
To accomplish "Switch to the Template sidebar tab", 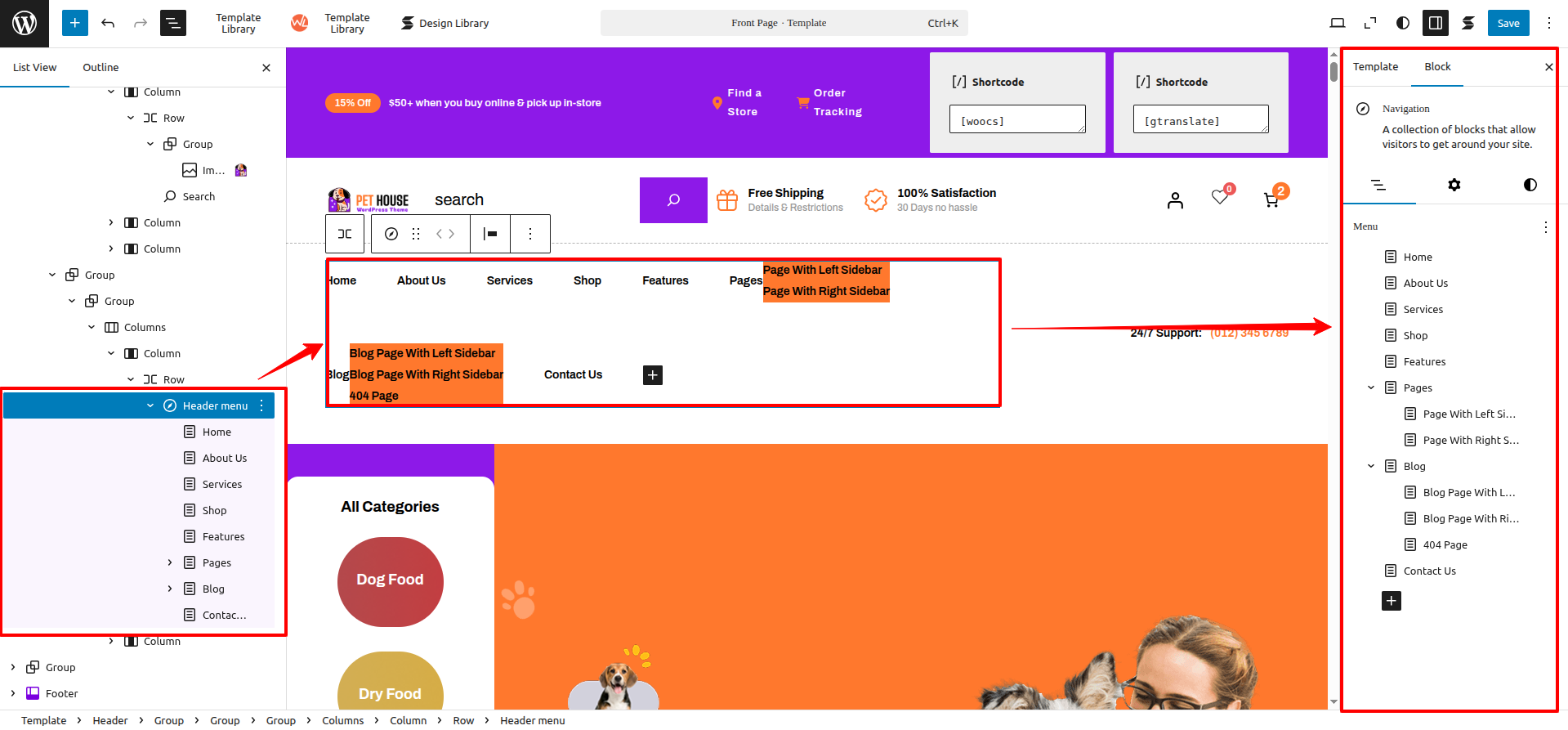I will [x=1375, y=67].
